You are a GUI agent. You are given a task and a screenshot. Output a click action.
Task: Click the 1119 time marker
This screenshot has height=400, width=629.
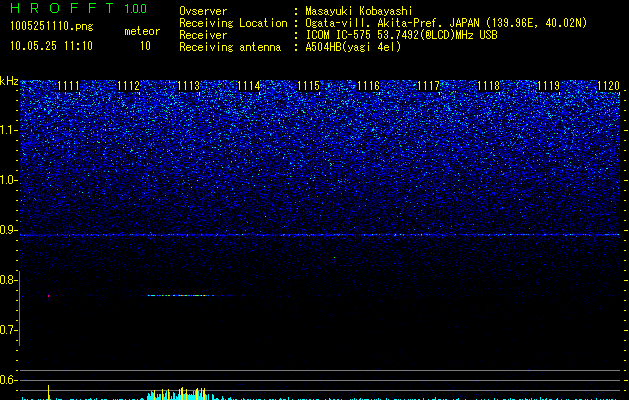click(548, 86)
